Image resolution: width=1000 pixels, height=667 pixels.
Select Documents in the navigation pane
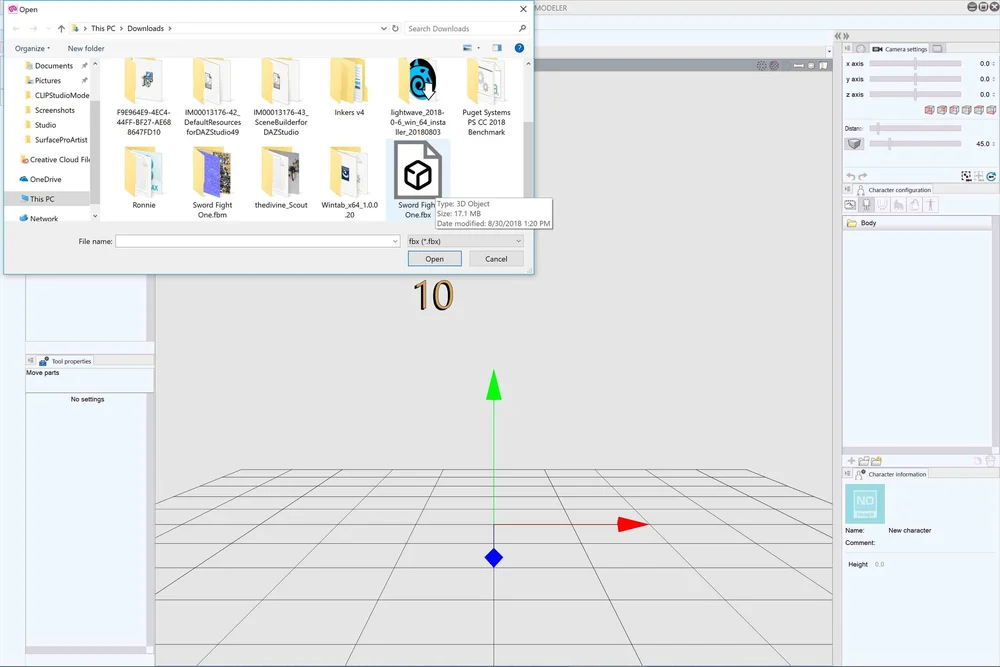coord(54,66)
